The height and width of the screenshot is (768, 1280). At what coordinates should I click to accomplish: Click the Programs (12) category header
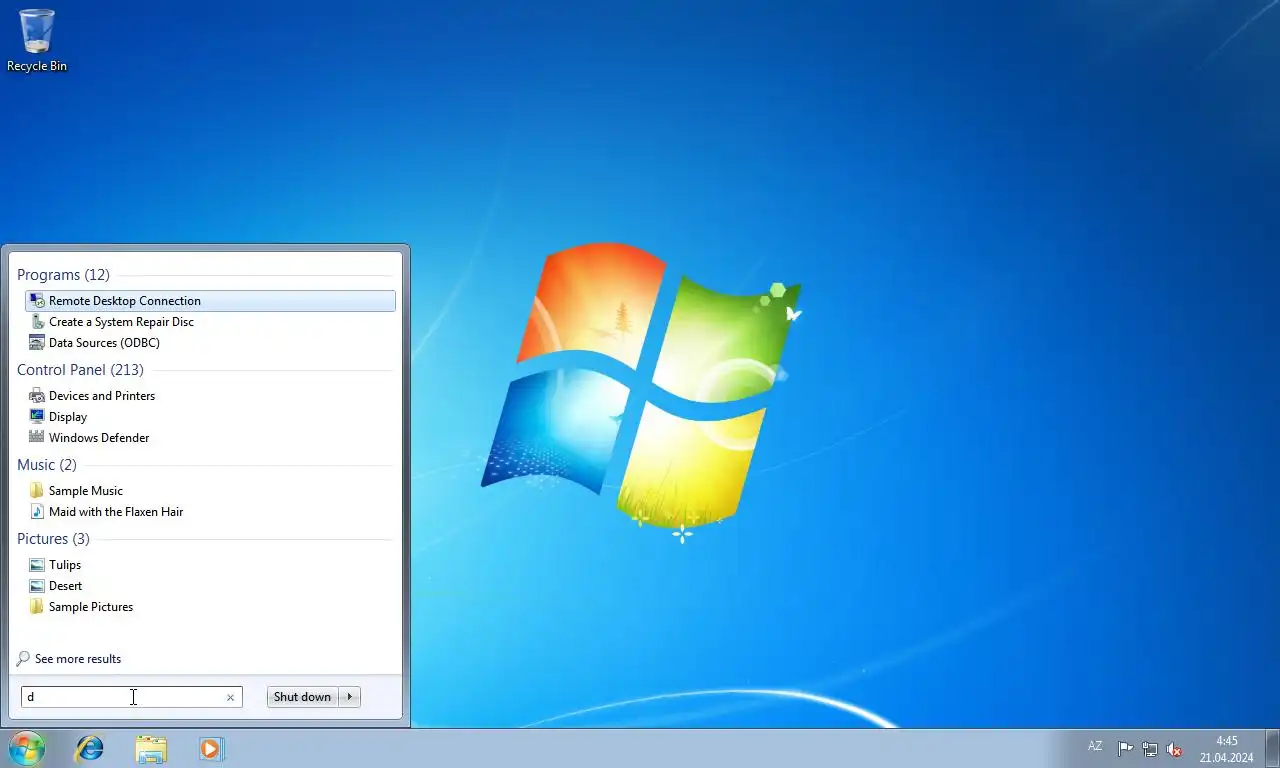(x=63, y=275)
